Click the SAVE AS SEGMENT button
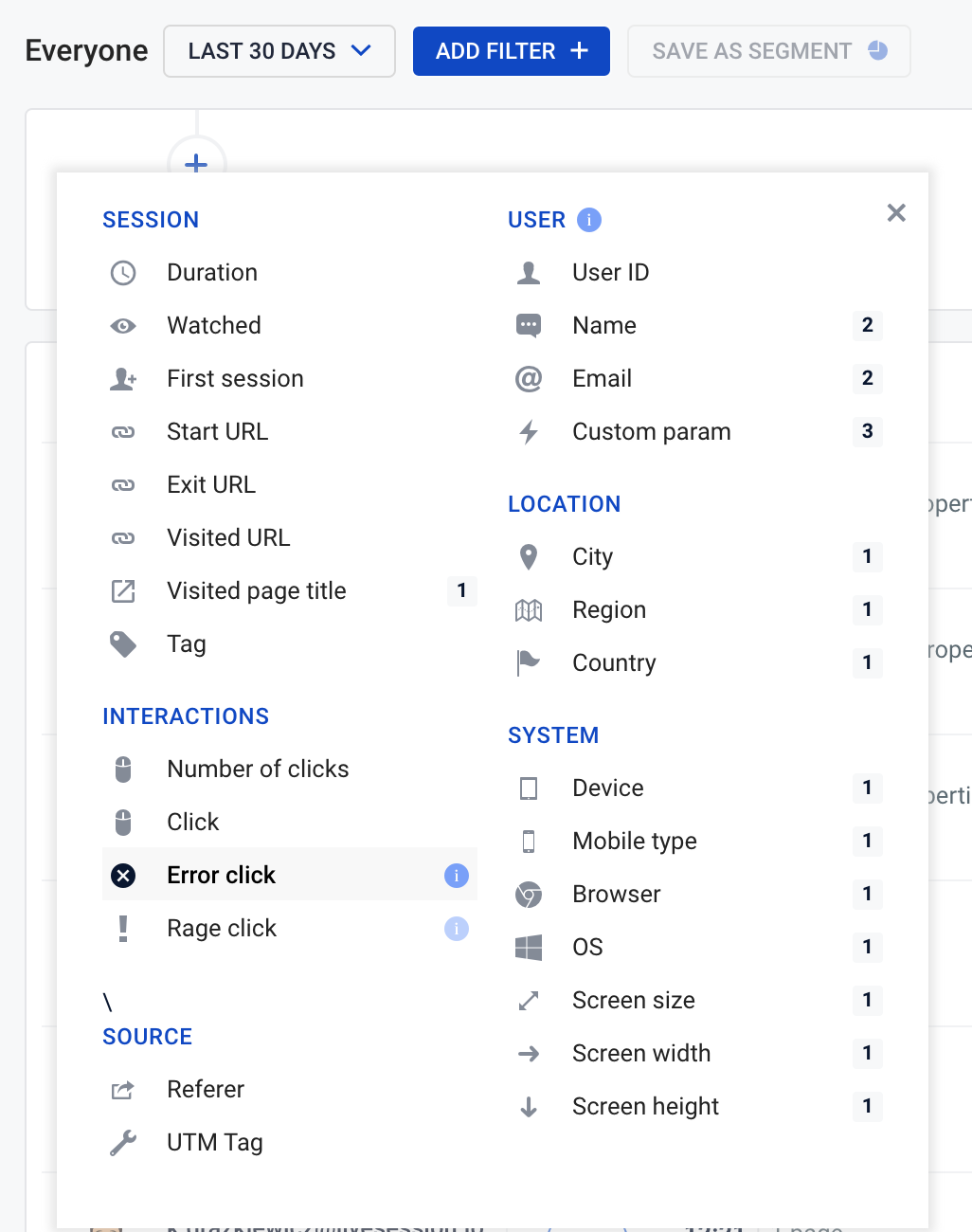 (768, 51)
